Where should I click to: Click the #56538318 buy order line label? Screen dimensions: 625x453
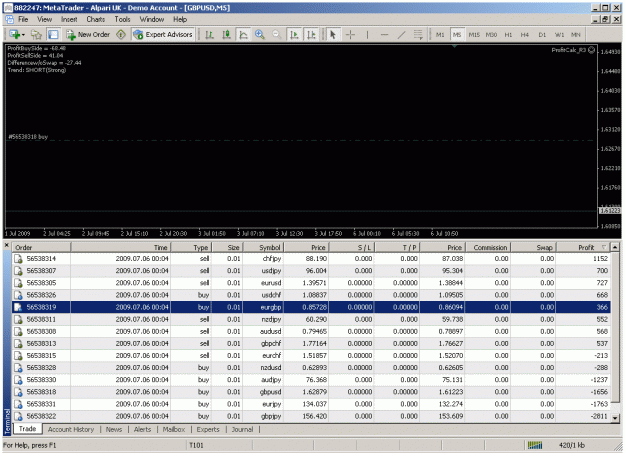[x=28, y=137]
